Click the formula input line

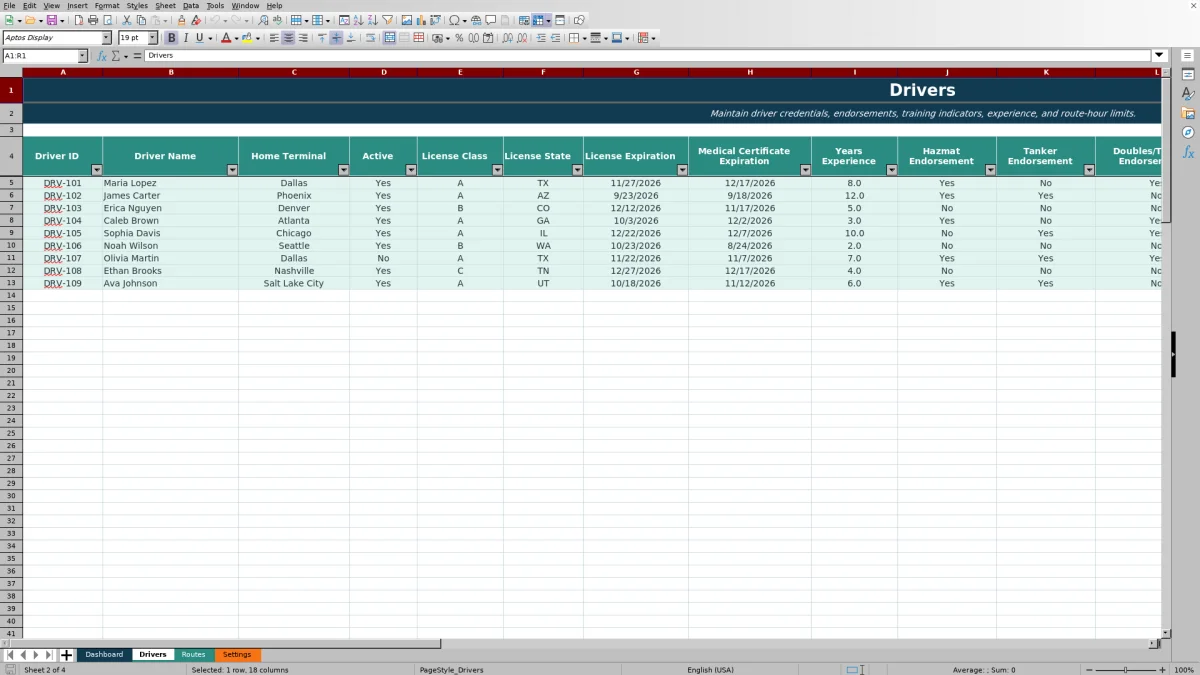648,56
